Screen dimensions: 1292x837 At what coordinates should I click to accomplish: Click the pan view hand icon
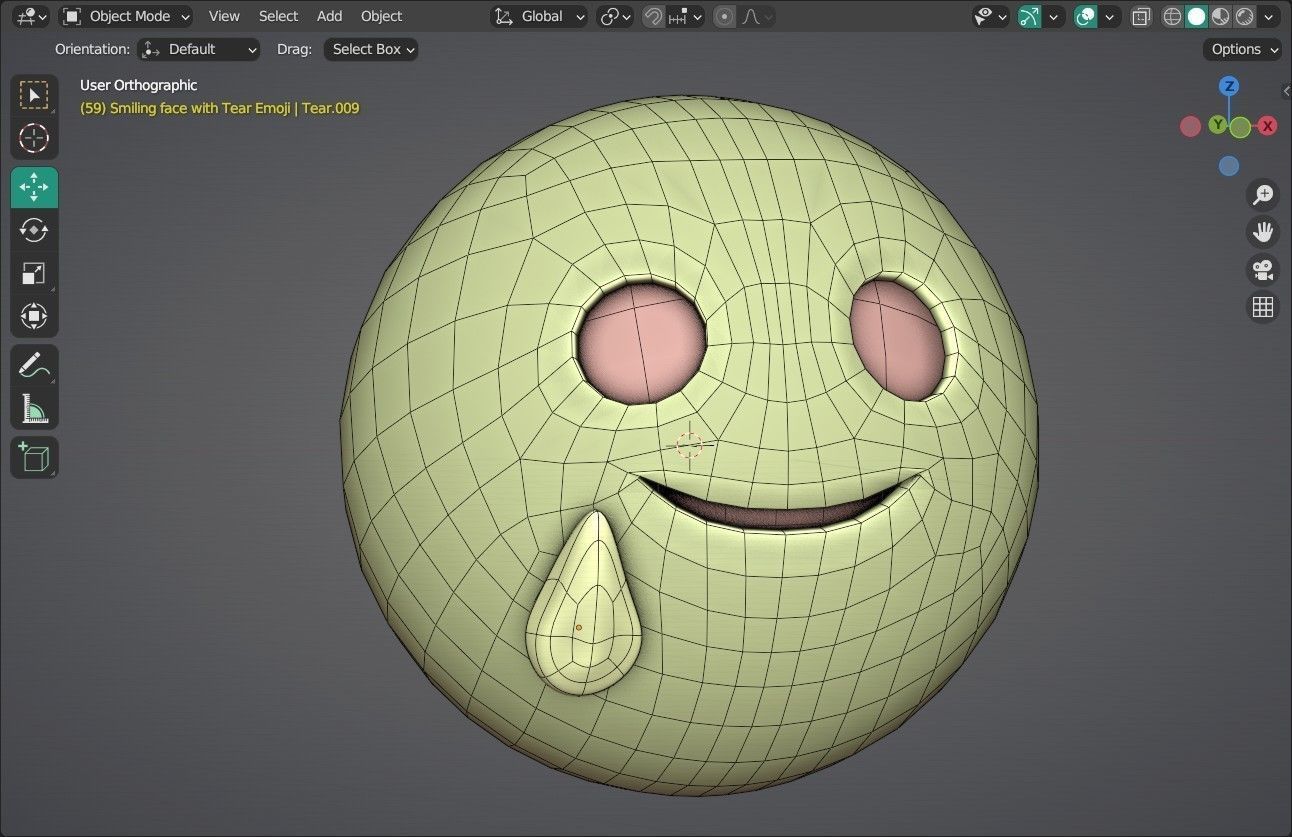pos(1263,232)
